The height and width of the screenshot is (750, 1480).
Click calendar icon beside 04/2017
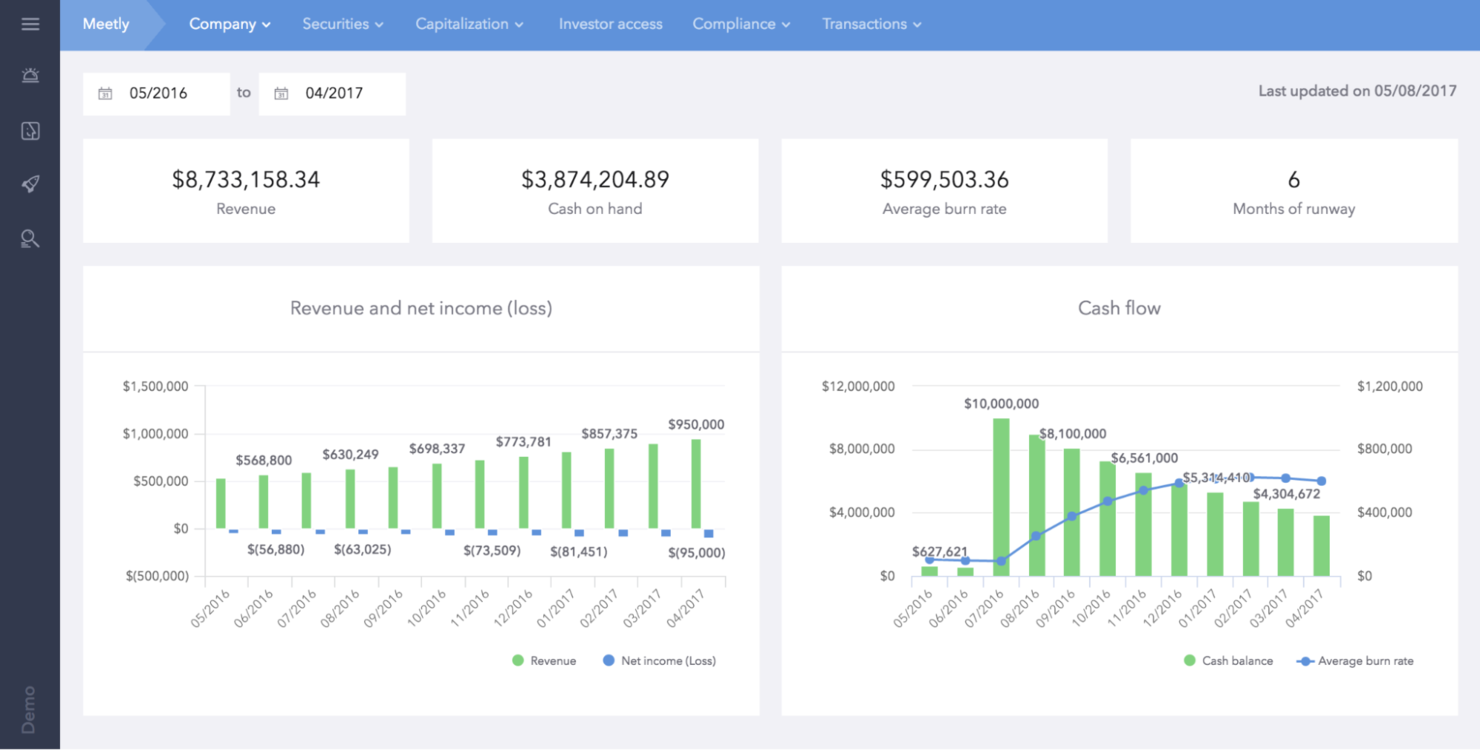281,94
